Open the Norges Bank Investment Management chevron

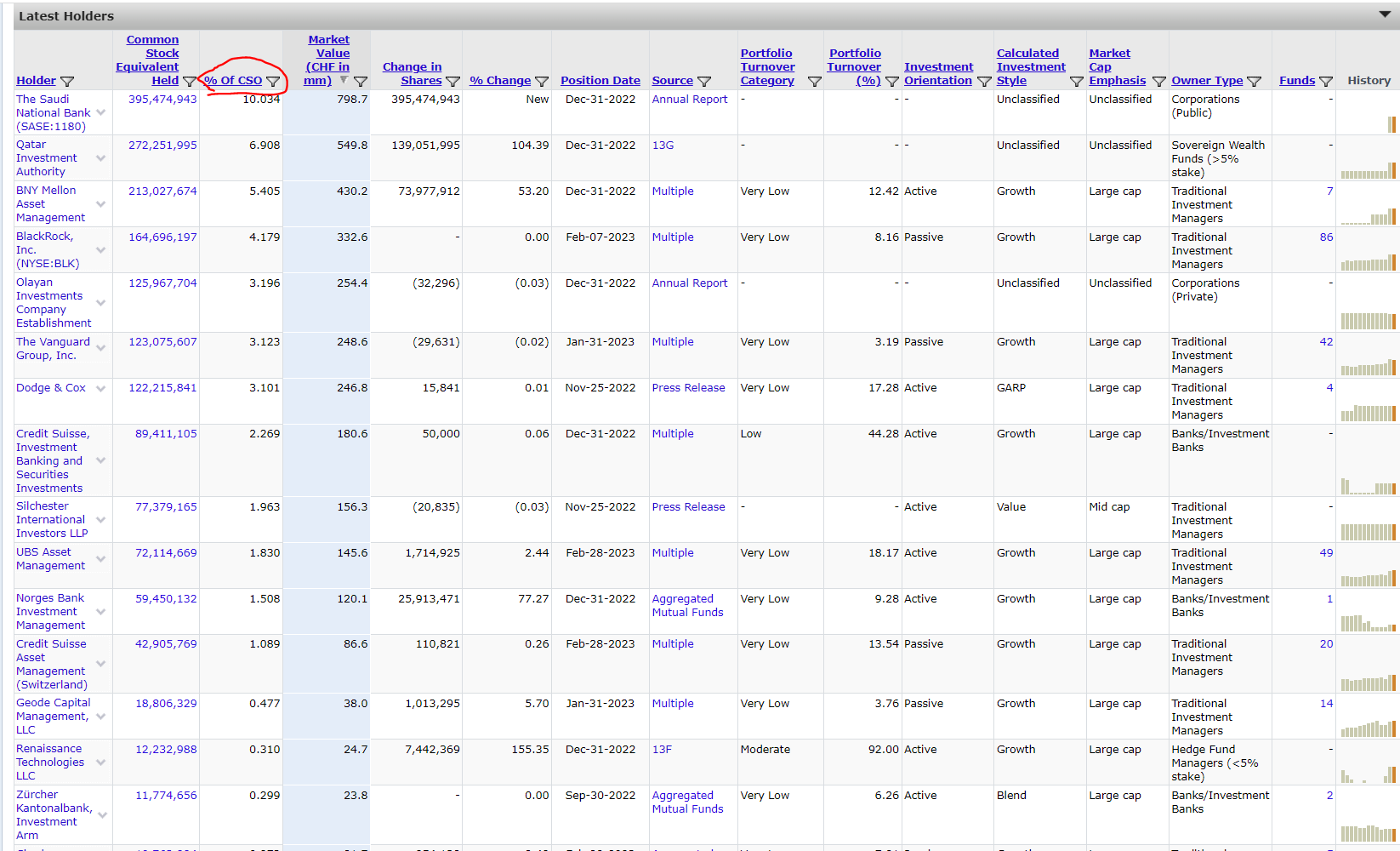point(101,612)
